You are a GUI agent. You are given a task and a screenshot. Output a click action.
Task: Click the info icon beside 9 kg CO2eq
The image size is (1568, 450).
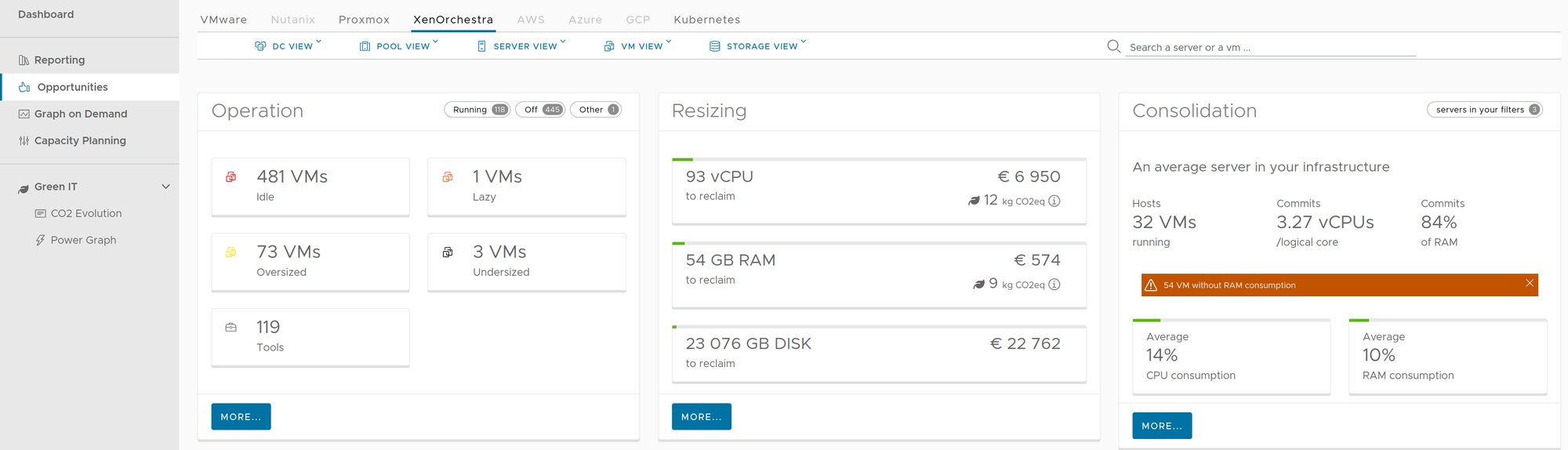(x=1054, y=284)
